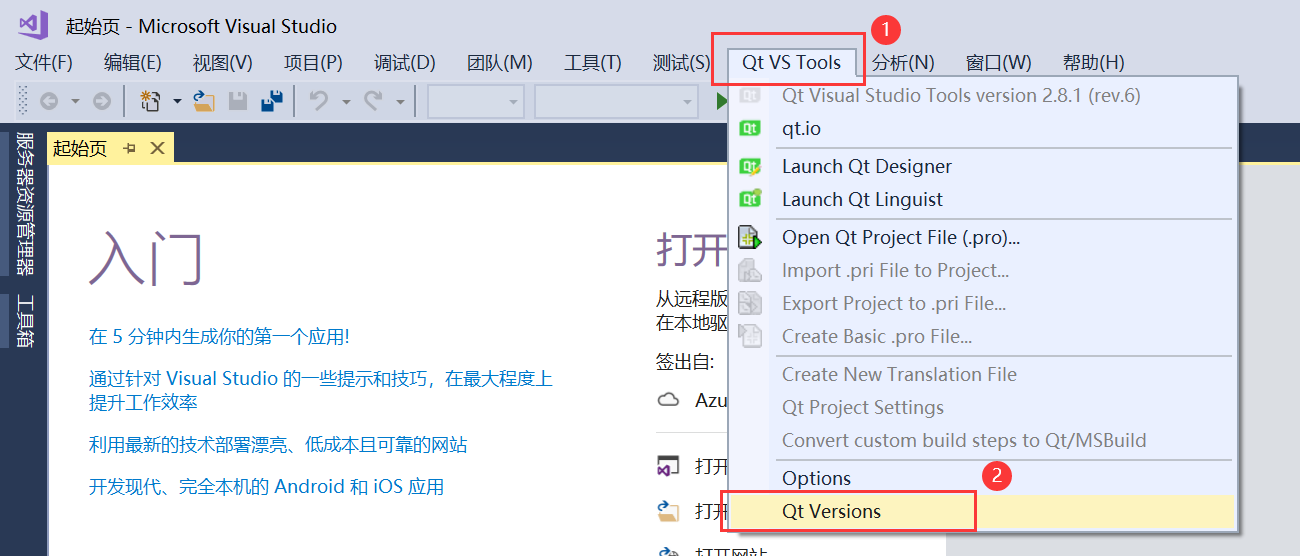The width and height of the screenshot is (1300, 556).
Task: Select Create Basic .pro File...
Action: (x=982, y=337)
